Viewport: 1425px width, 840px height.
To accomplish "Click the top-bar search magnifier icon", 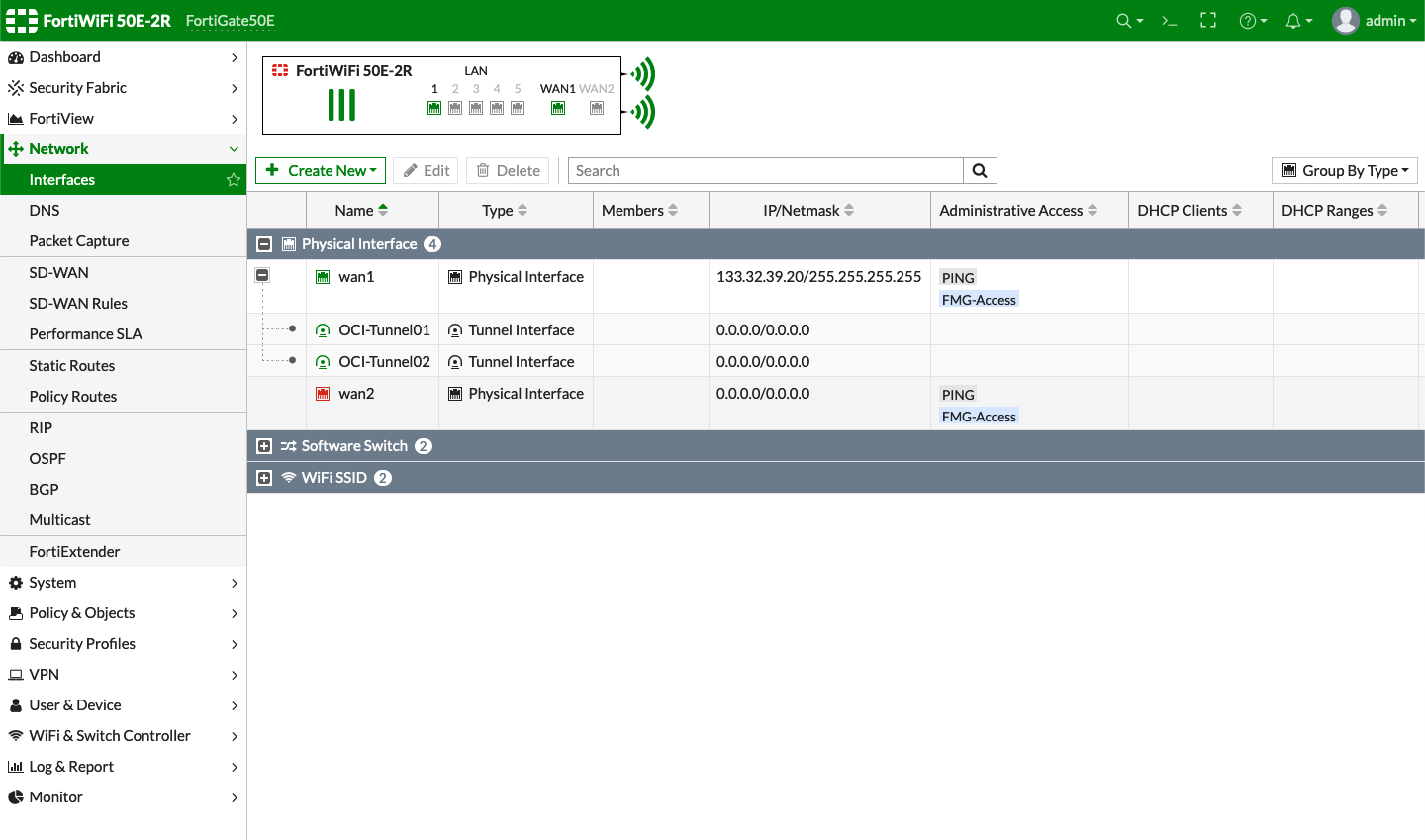I will [x=1124, y=20].
